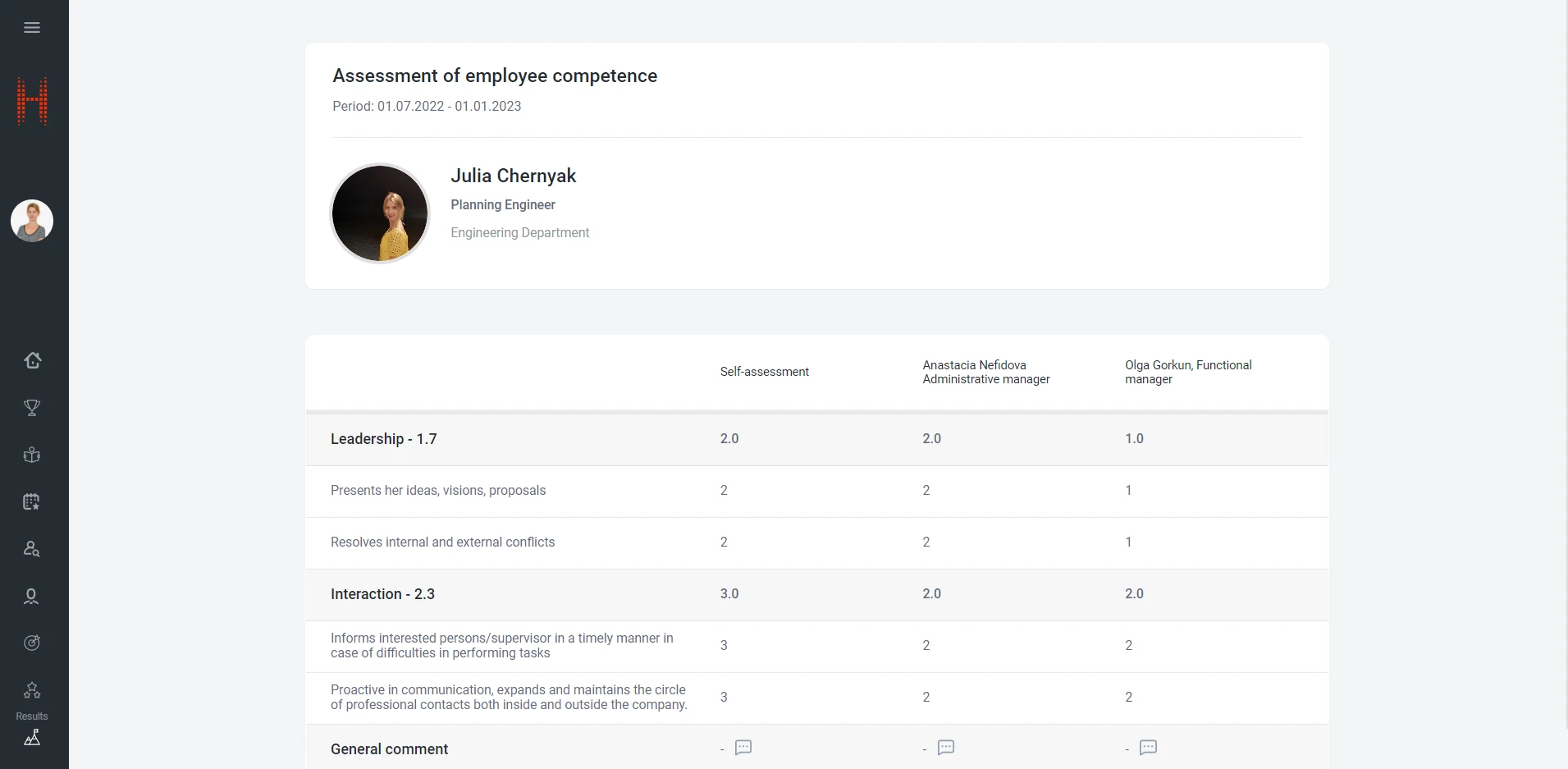Open Olga Gorkun's general comment bubble
Image resolution: width=1568 pixels, height=769 pixels.
click(x=1149, y=748)
